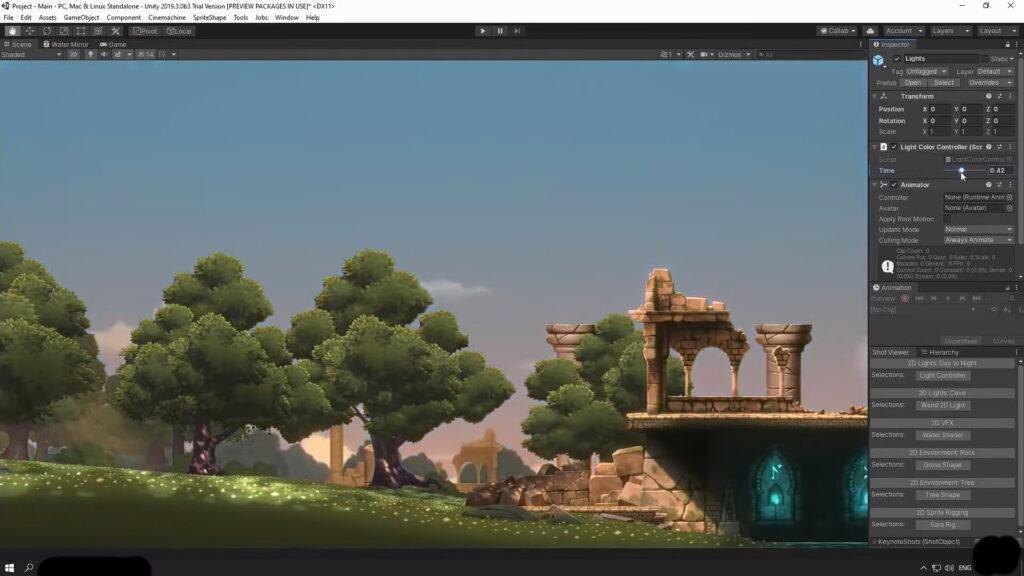Pick Animator Controller with object picker
The width and height of the screenshot is (1024, 576).
(1010, 197)
